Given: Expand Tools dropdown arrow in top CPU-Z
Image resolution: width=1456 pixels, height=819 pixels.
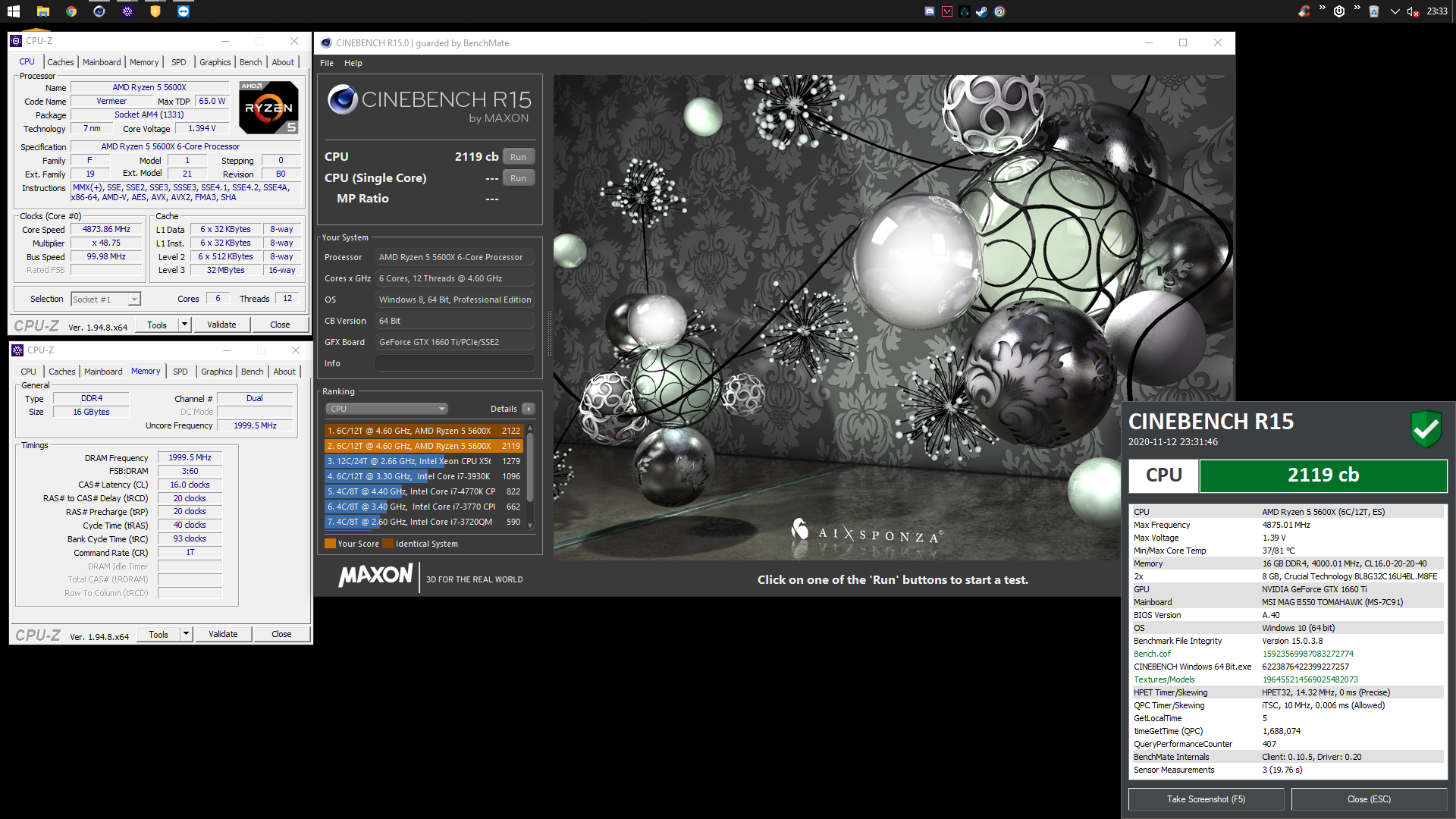Looking at the screenshot, I should point(184,325).
